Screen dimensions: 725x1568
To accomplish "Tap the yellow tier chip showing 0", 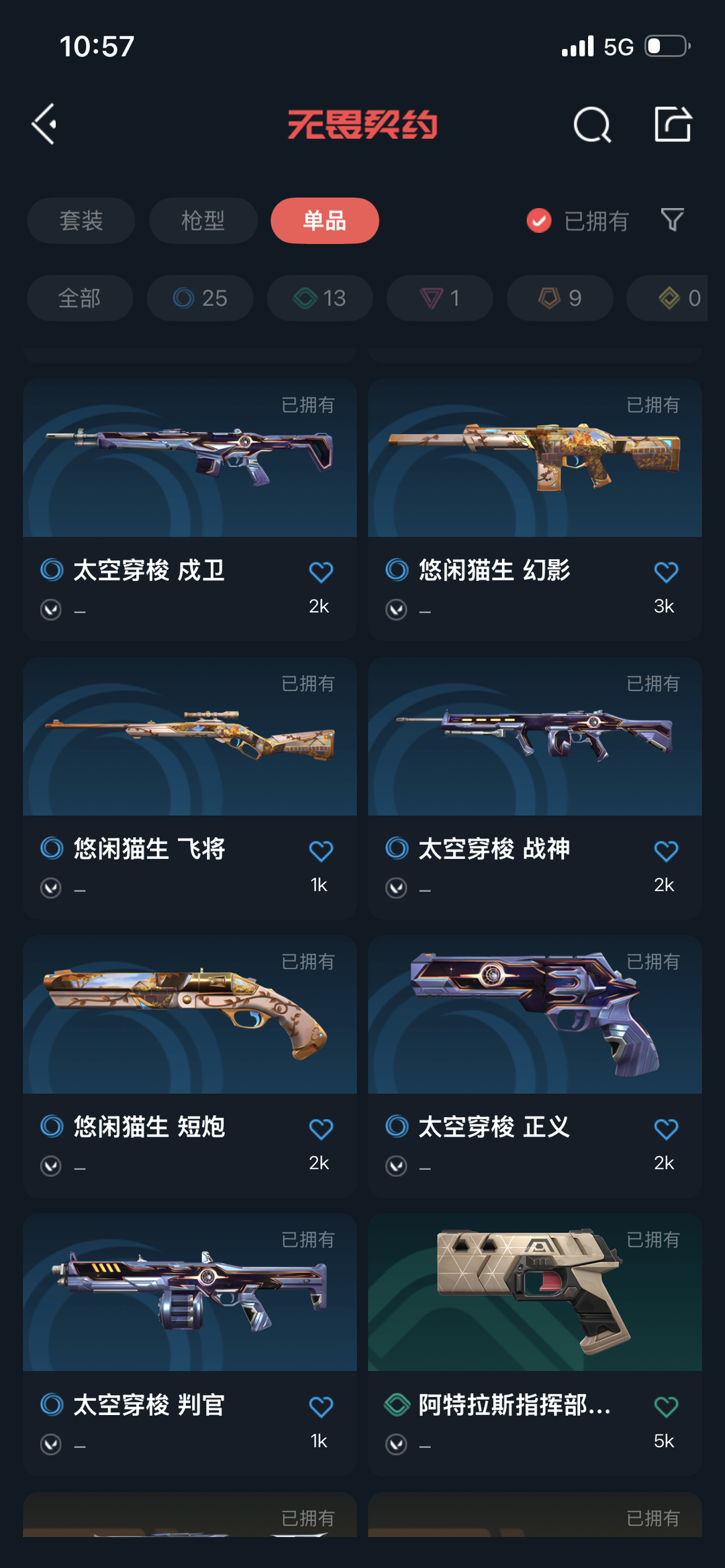I will pos(667,298).
